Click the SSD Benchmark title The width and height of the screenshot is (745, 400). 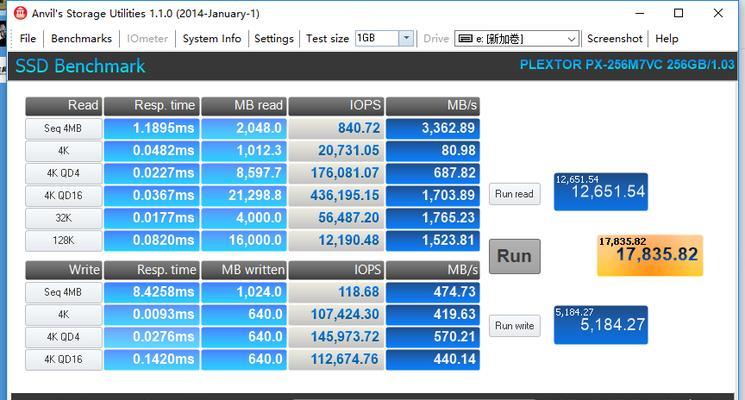[80, 66]
